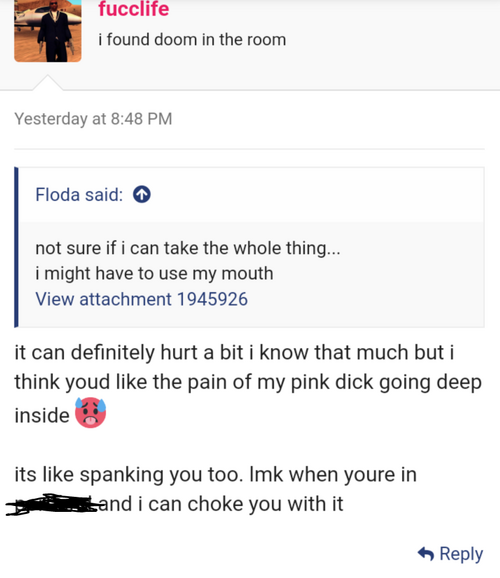Viewport: 500px width, 578px height.
Task: Open the "View attachment 1945926" link
Action: click(x=142, y=299)
